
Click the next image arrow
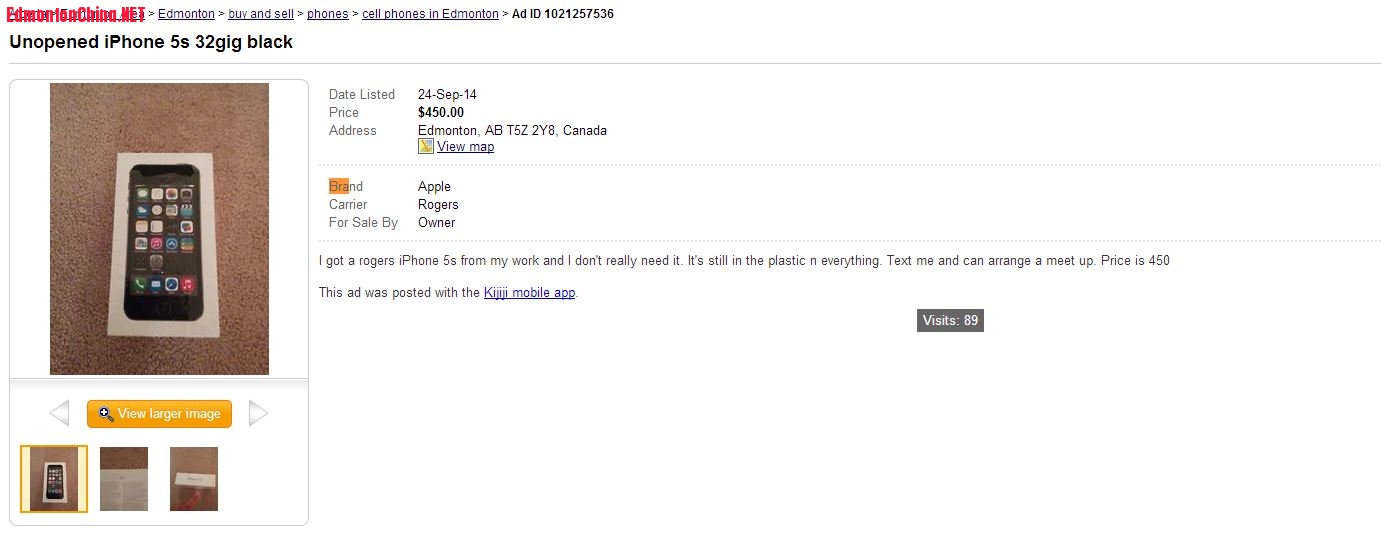click(x=258, y=413)
